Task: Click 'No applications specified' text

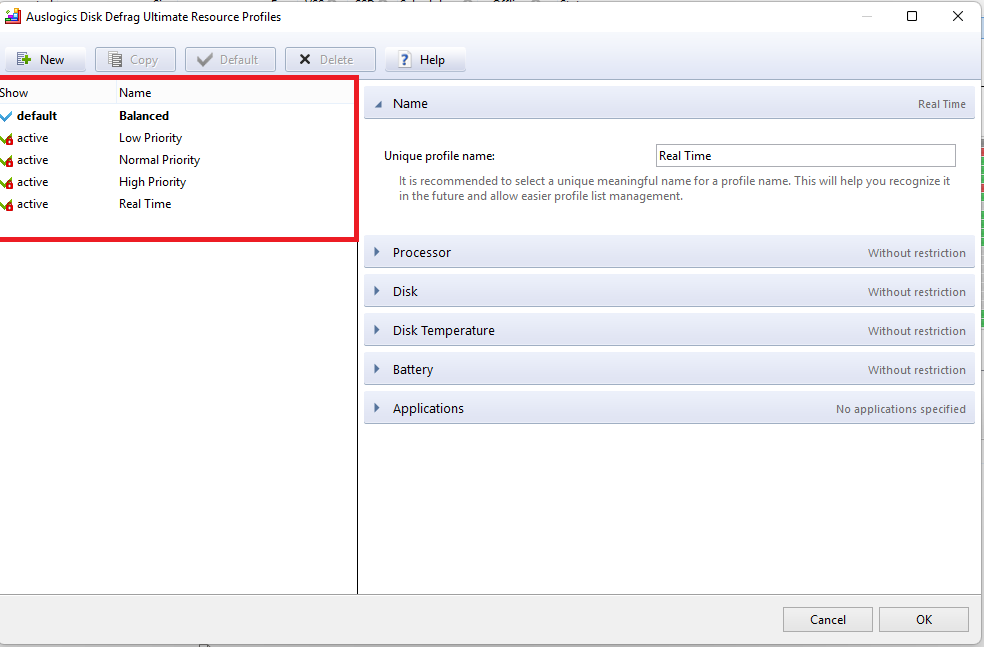Action: click(x=901, y=409)
